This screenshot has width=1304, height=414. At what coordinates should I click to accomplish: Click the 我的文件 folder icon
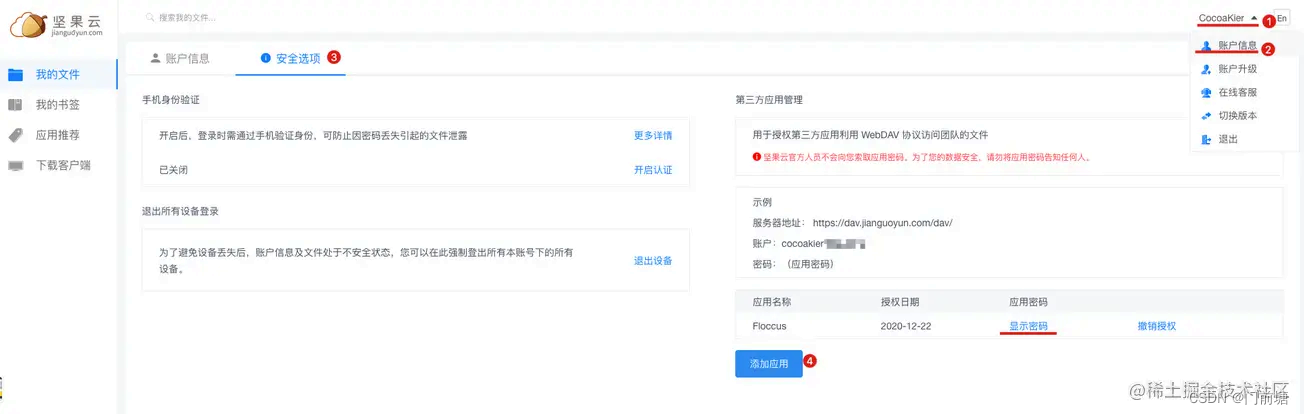pos(16,75)
